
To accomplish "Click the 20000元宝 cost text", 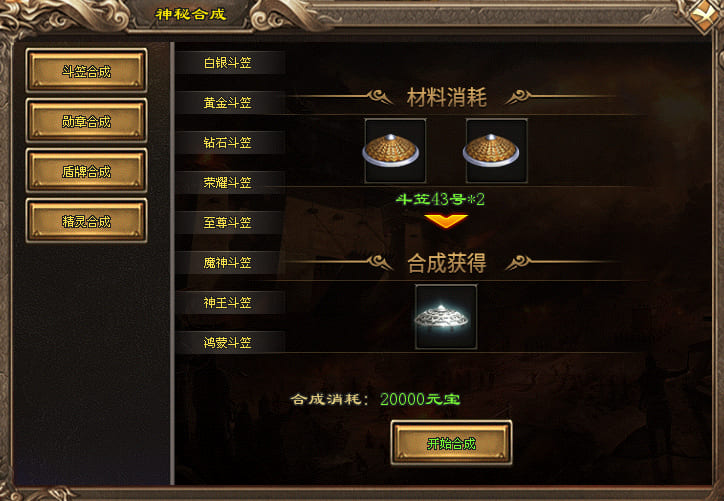I will coord(420,399).
